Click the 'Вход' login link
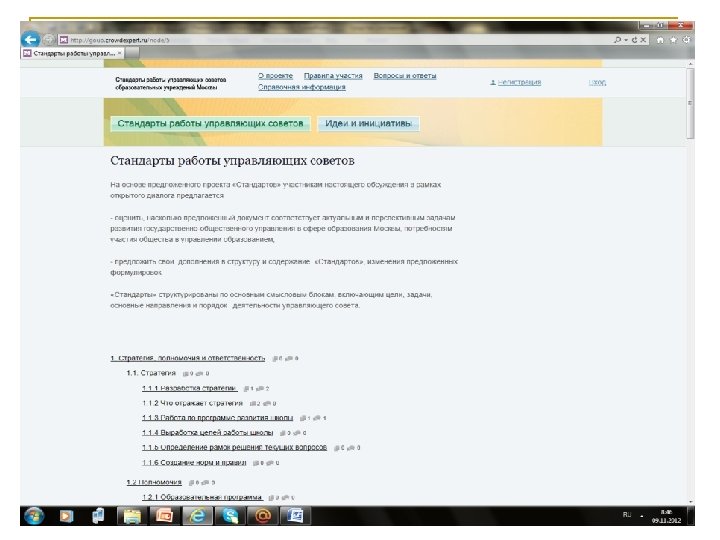This screenshot has width=720, height=540. (597, 82)
